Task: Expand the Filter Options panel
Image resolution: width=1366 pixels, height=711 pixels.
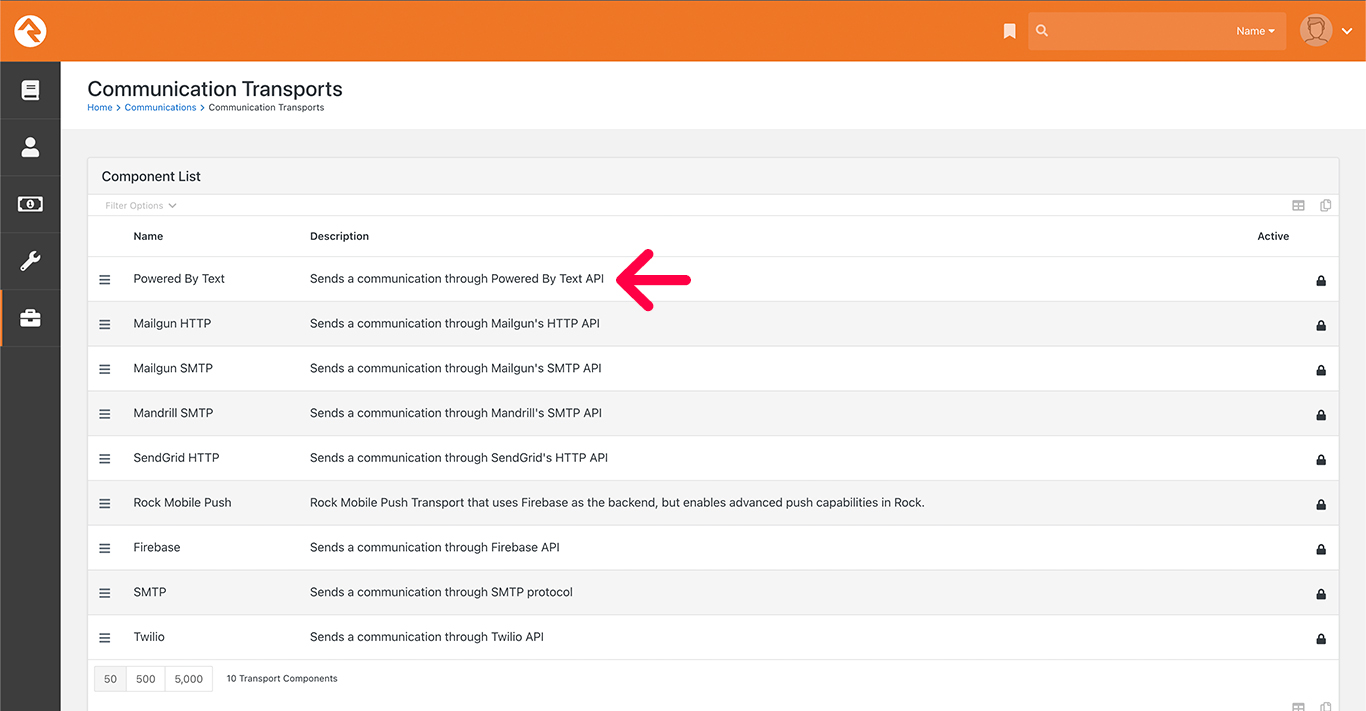Action: pos(139,205)
